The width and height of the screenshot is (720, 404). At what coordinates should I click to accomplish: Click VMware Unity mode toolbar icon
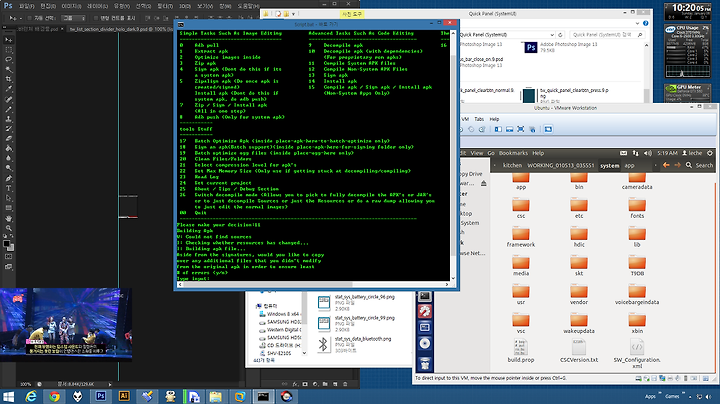tap(532, 129)
